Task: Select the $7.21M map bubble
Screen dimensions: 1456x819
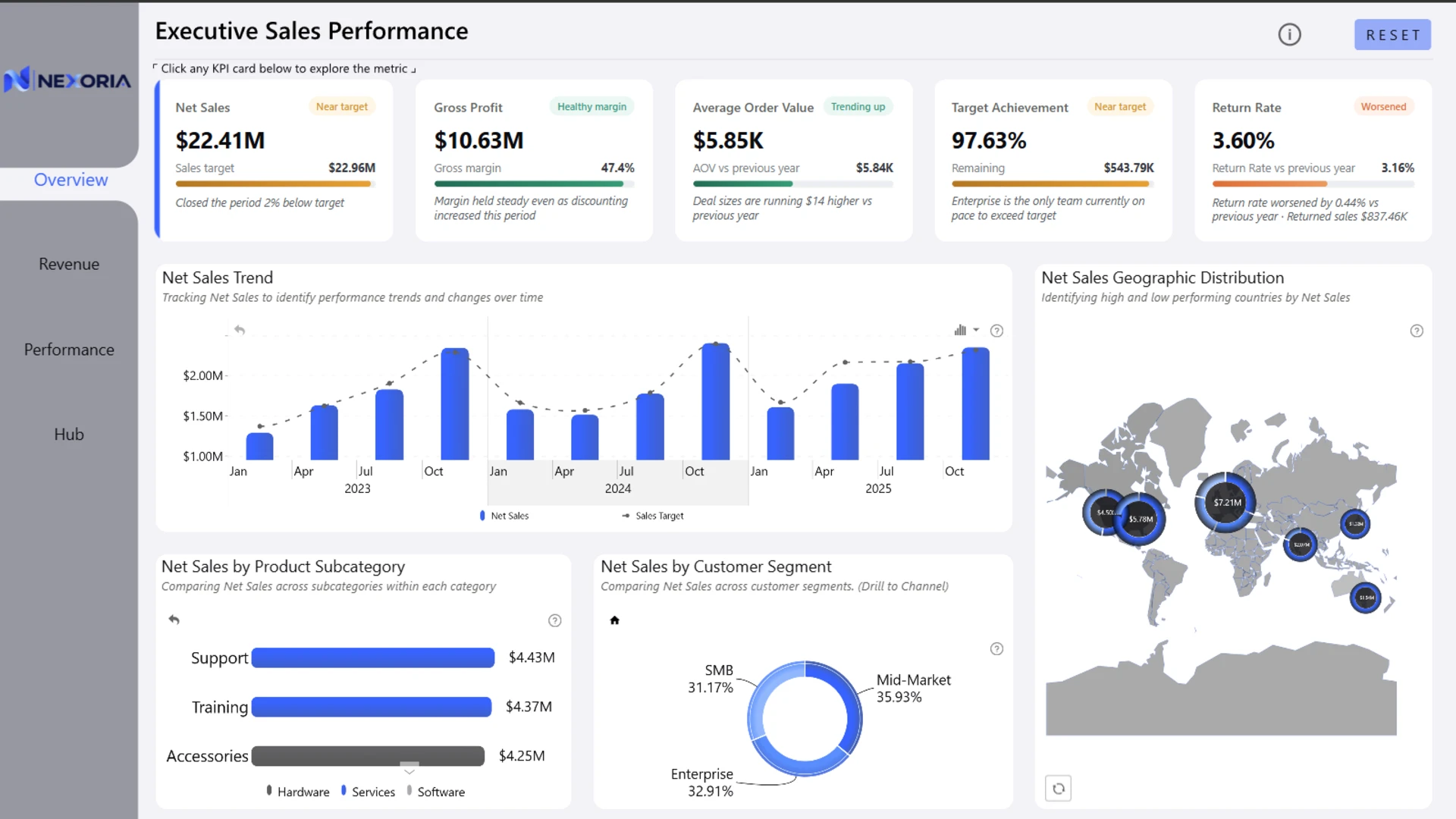Action: pyautogui.click(x=1225, y=502)
